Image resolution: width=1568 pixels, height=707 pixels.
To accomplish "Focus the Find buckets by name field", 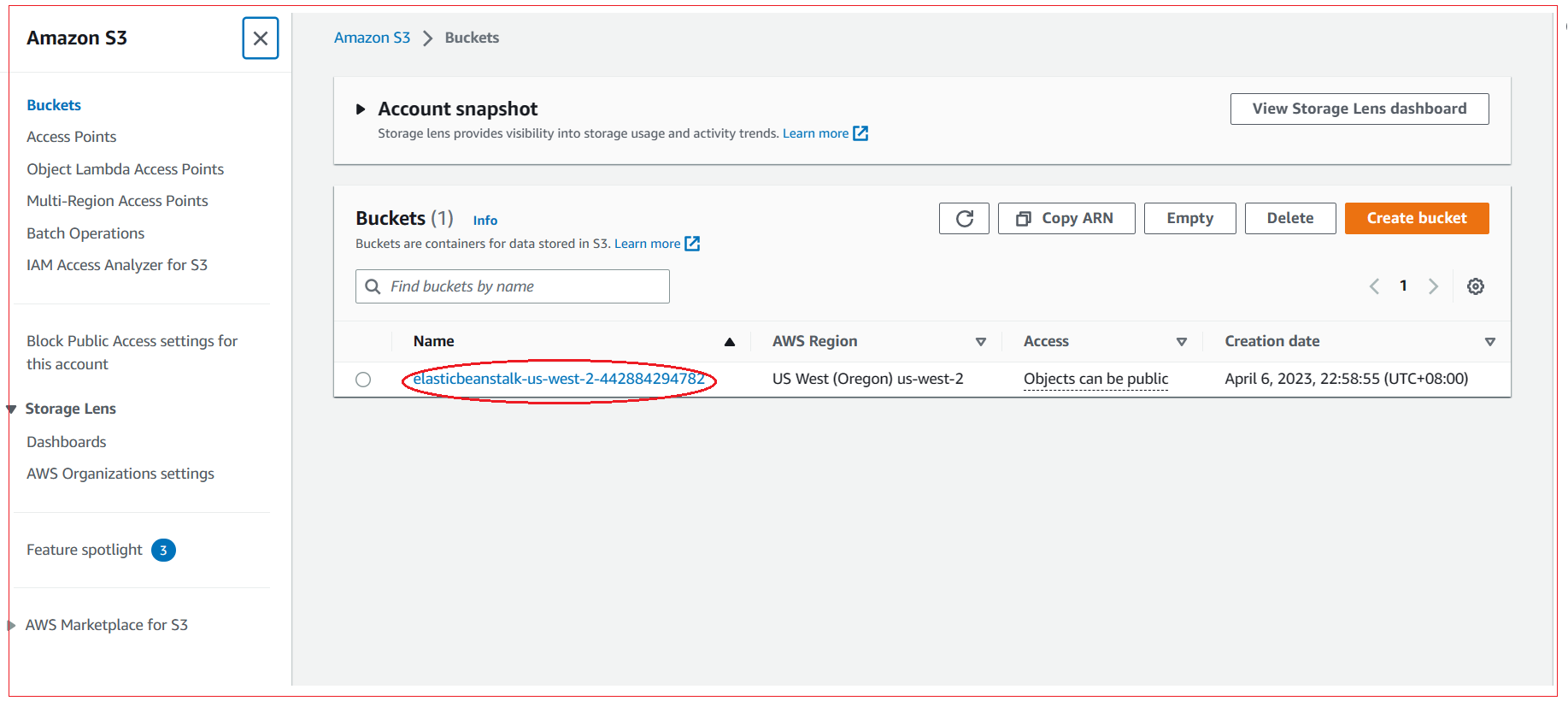I will (513, 286).
